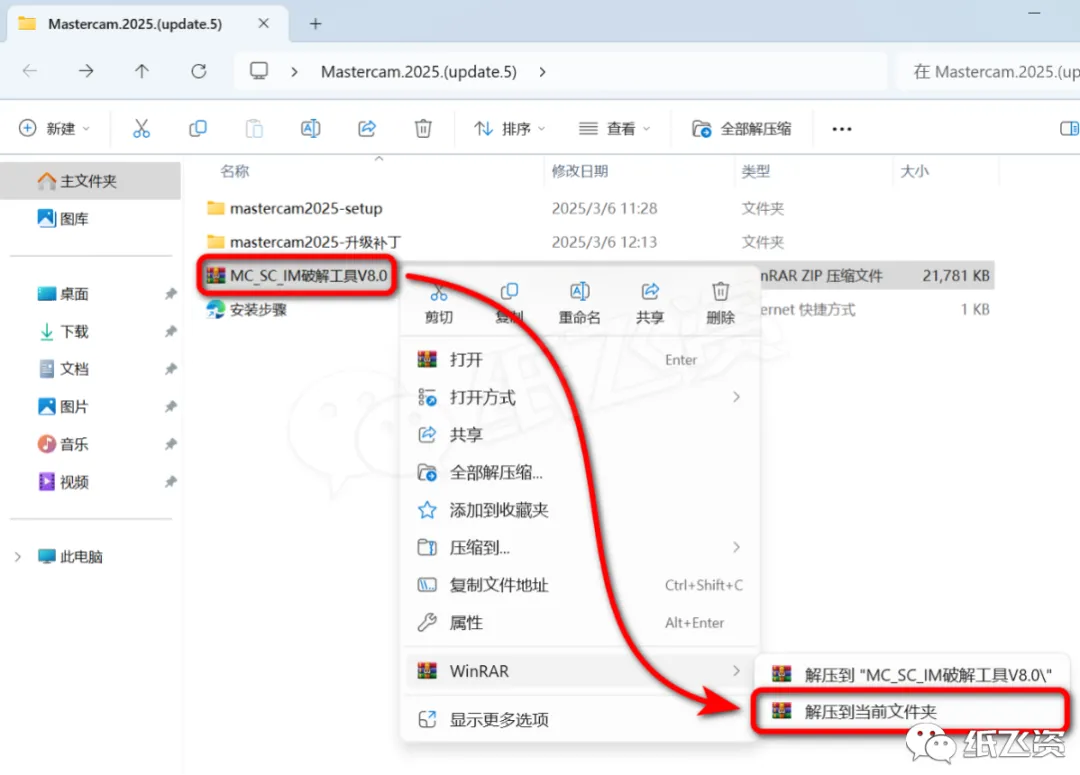Select 属性 in the context menu
Screen dimensions: 1080x775
579,623
